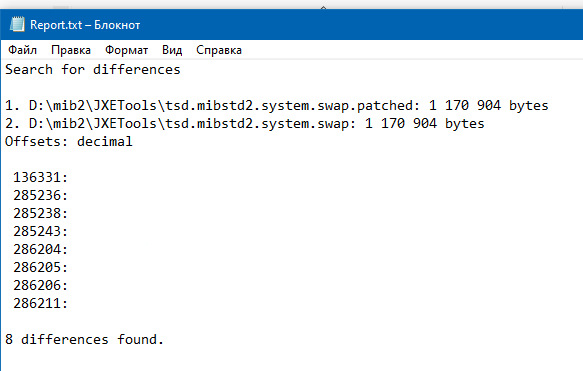The height and width of the screenshot is (371, 583).
Task: Click the '8 differences found.' line
Action: tap(84, 339)
